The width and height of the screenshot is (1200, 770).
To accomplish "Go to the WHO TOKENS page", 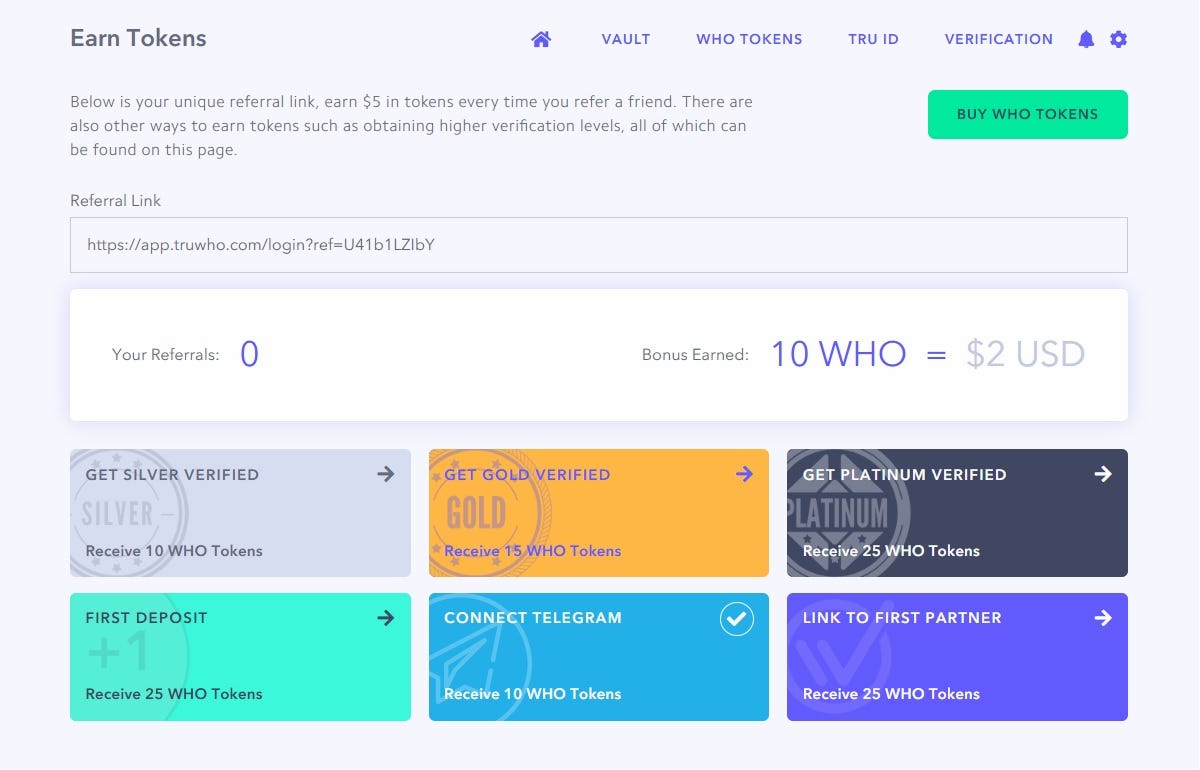I will (x=749, y=39).
